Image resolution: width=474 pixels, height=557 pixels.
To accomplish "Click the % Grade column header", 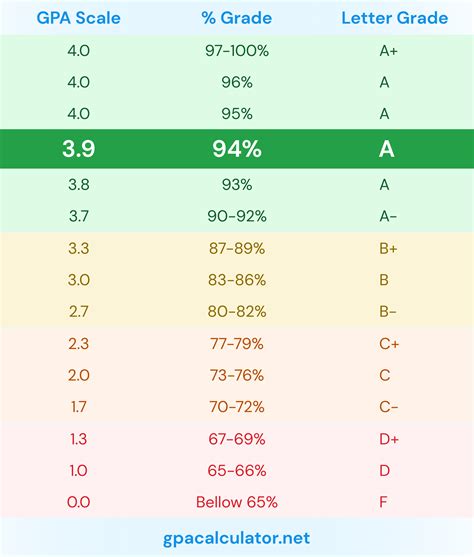I will point(237,18).
